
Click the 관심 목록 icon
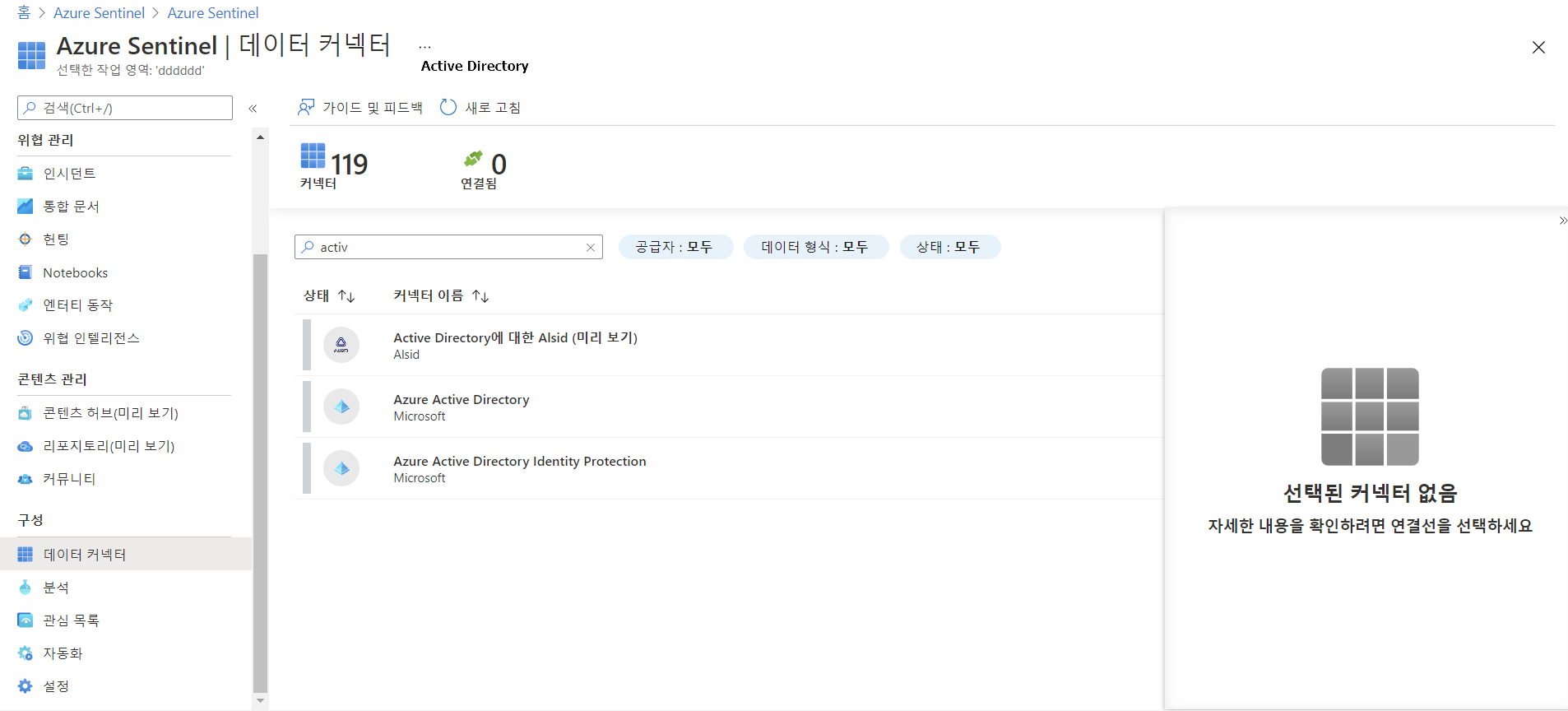click(x=26, y=620)
